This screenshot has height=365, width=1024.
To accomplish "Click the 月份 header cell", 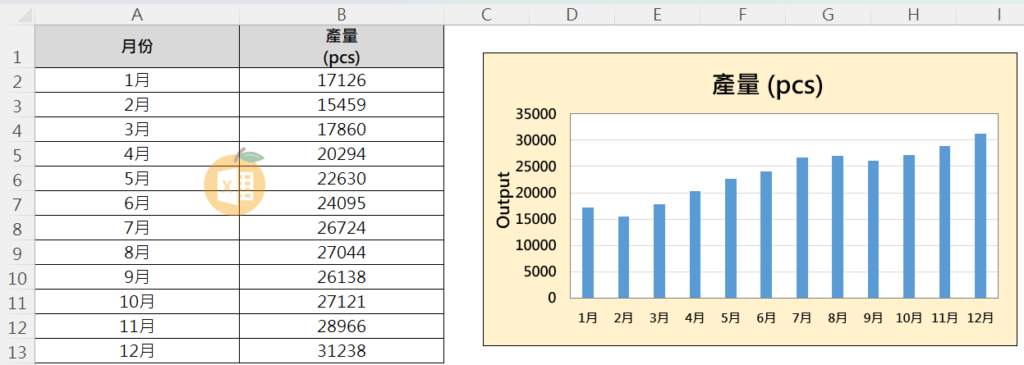I will click(x=137, y=46).
